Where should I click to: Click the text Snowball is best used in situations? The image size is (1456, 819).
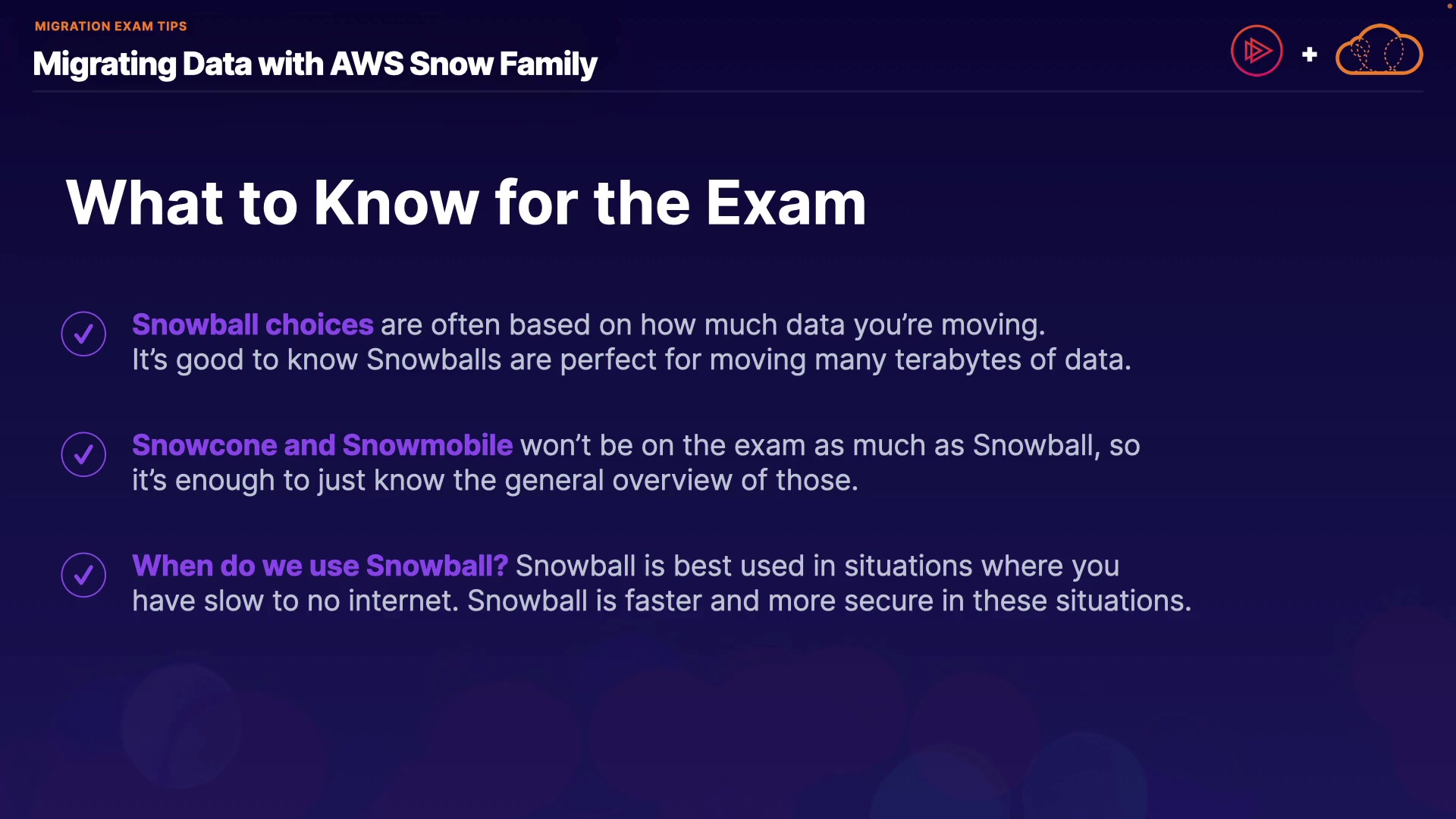point(817,566)
